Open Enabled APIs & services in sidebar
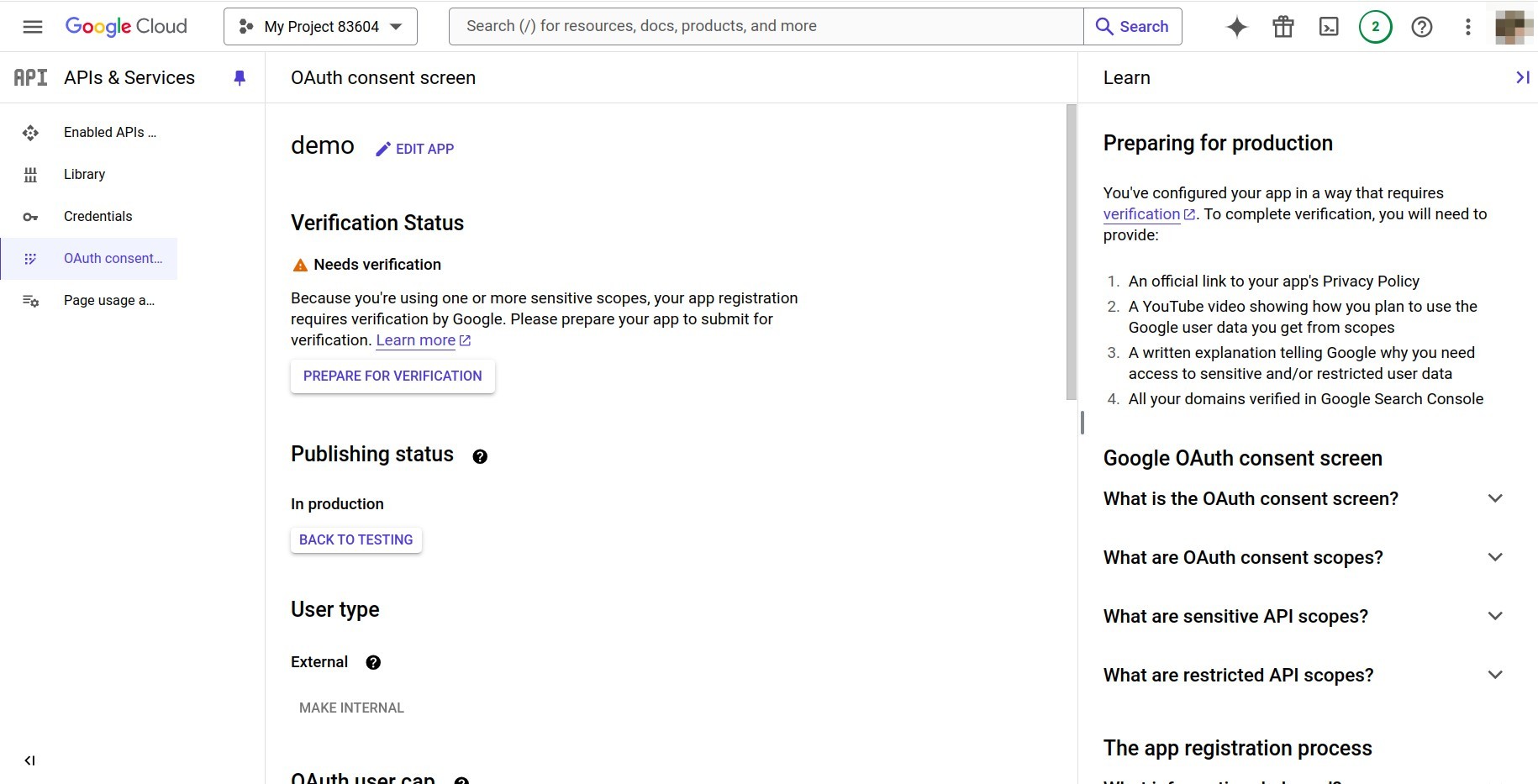Screen dimensions: 1538x784 click(108, 132)
